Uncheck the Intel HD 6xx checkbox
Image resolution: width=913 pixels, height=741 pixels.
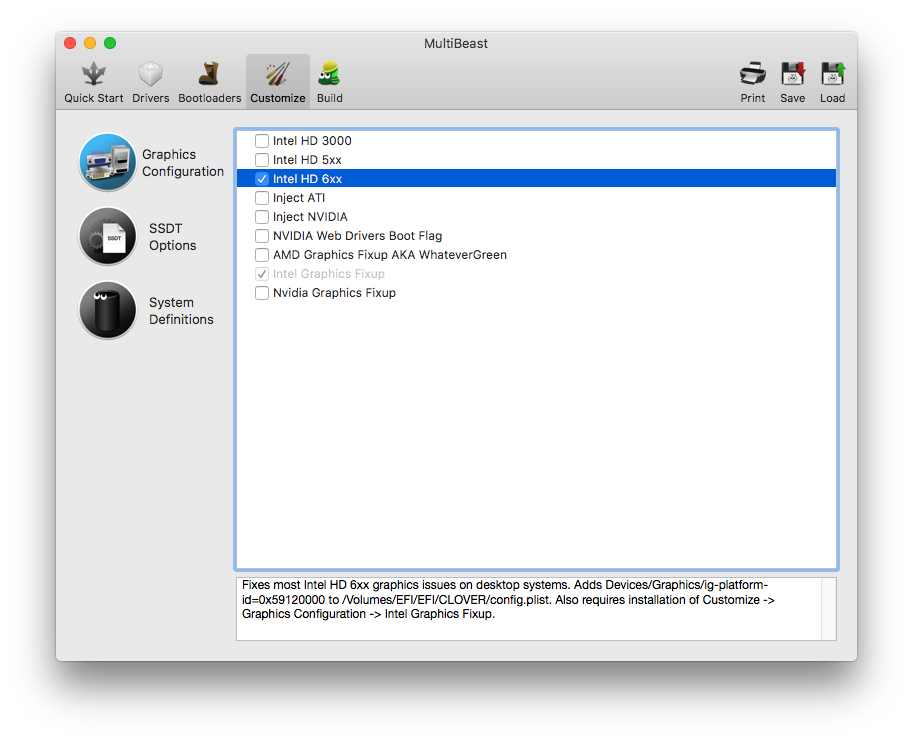tap(262, 179)
